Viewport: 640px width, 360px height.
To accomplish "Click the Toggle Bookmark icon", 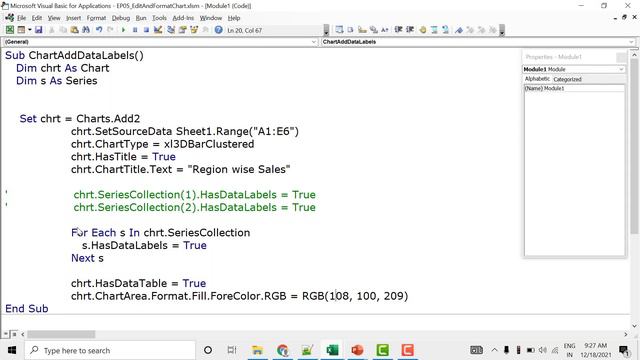I will tap(459, 30).
